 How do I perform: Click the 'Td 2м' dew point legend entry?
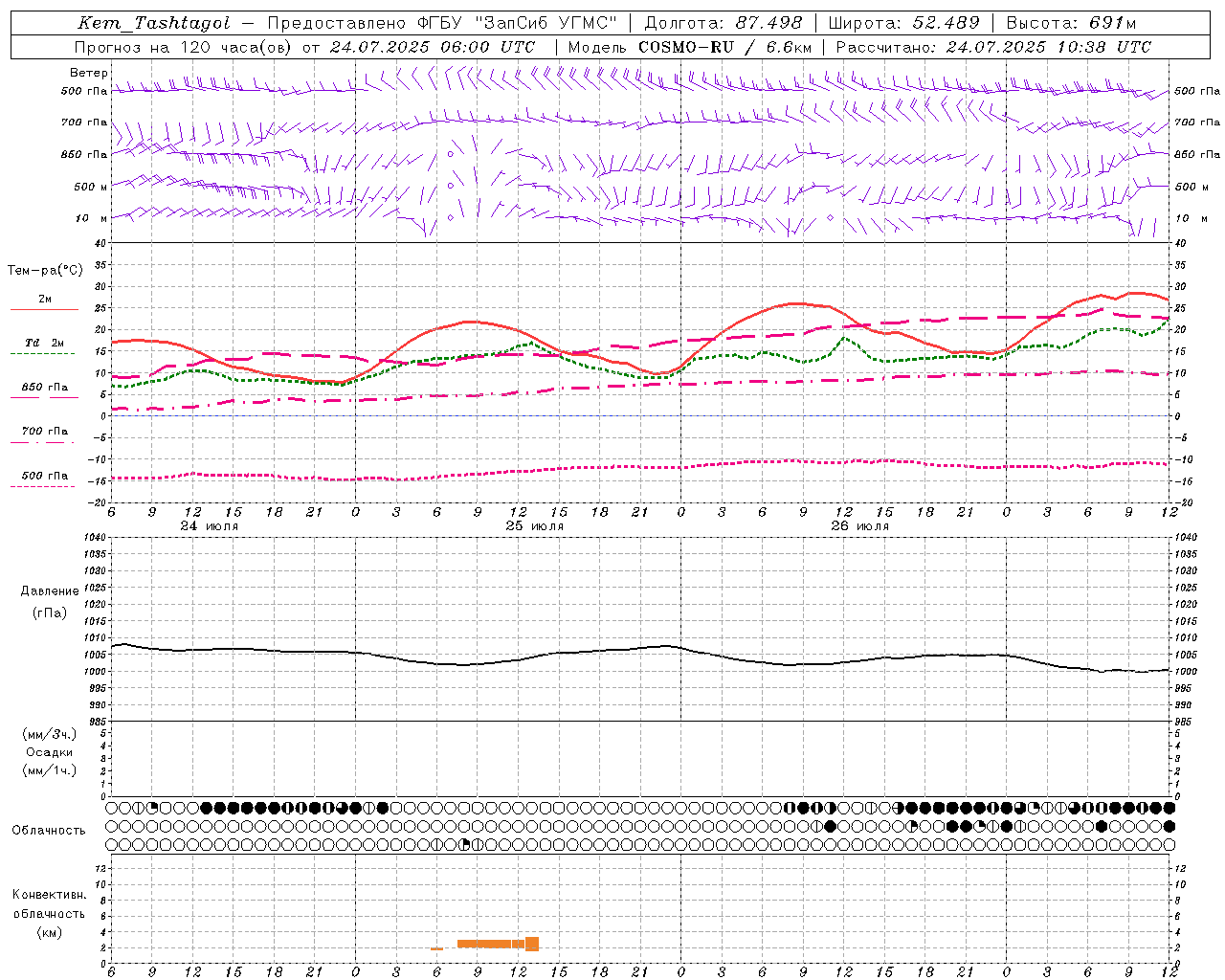coord(45,343)
